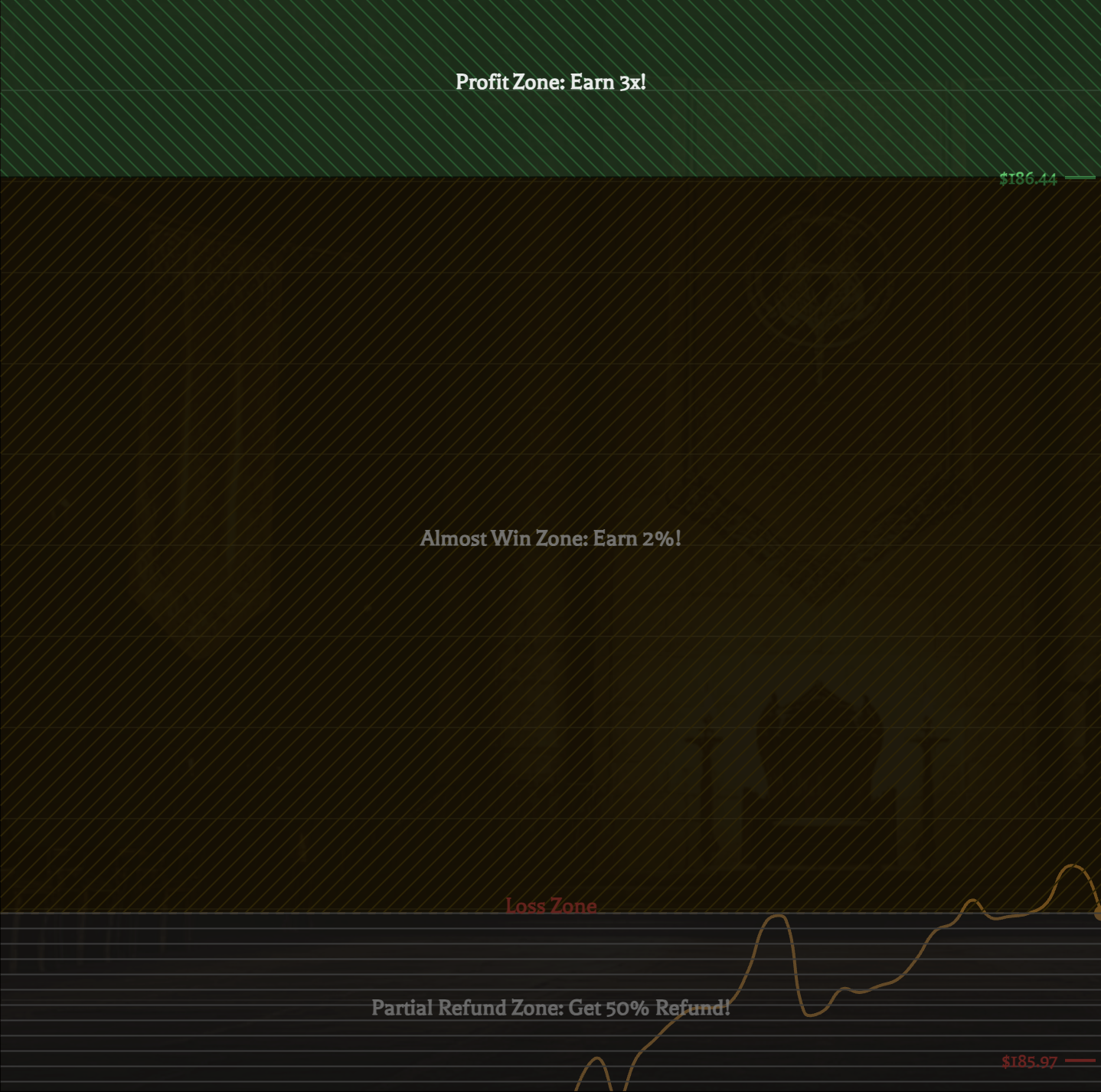The width and height of the screenshot is (1101, 1092).
Task: Click the red $185.97 price level marker
Action: coord(1028,1061)
